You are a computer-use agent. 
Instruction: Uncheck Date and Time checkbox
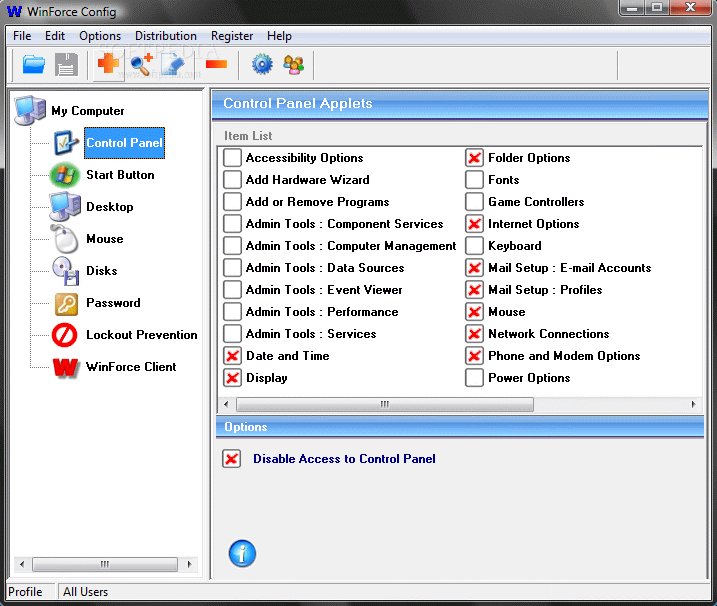click(x=232, y=356)
